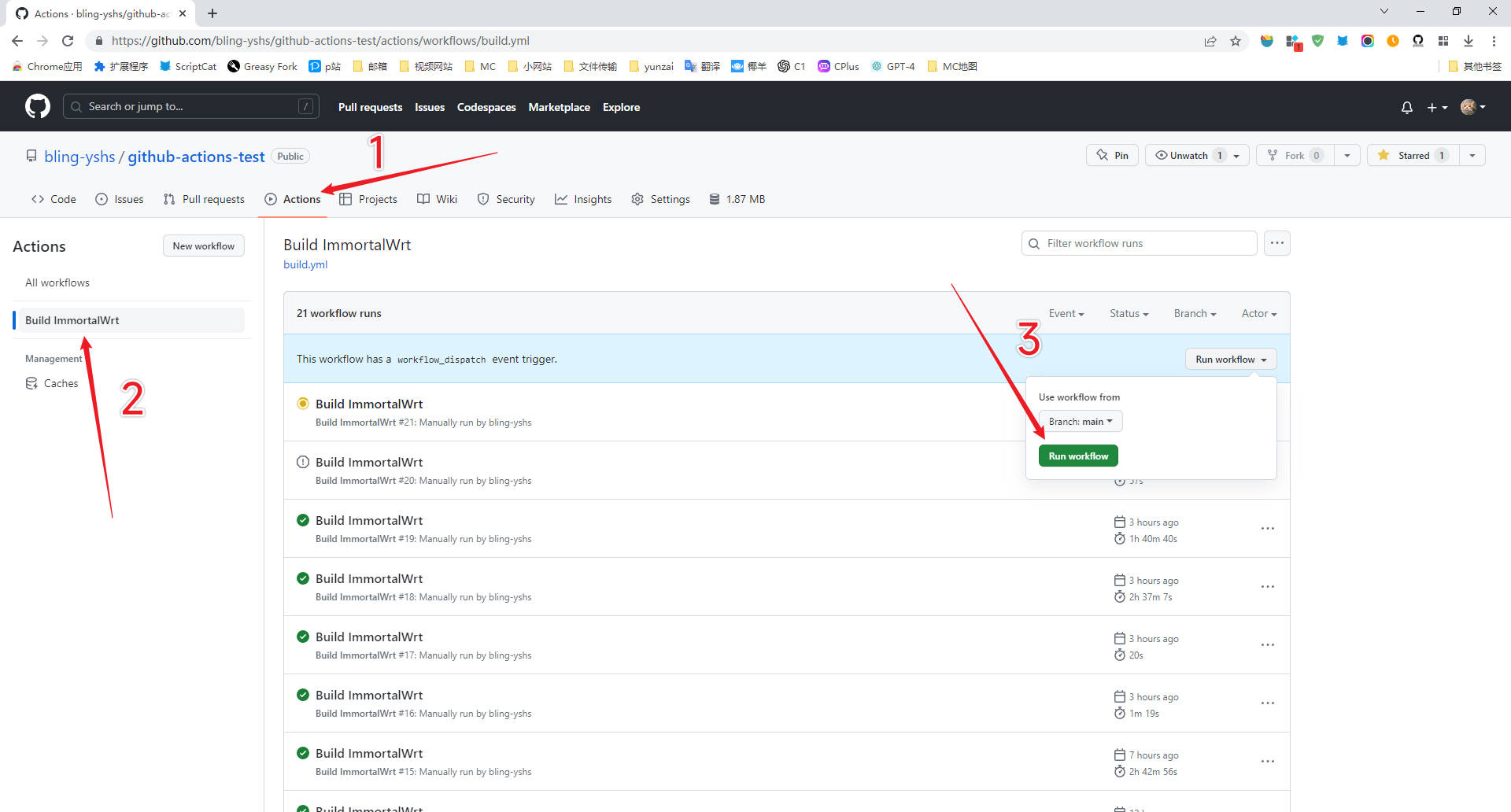Open the create new plus menu
This screenshot has height=812, width=1511.
1437,107
